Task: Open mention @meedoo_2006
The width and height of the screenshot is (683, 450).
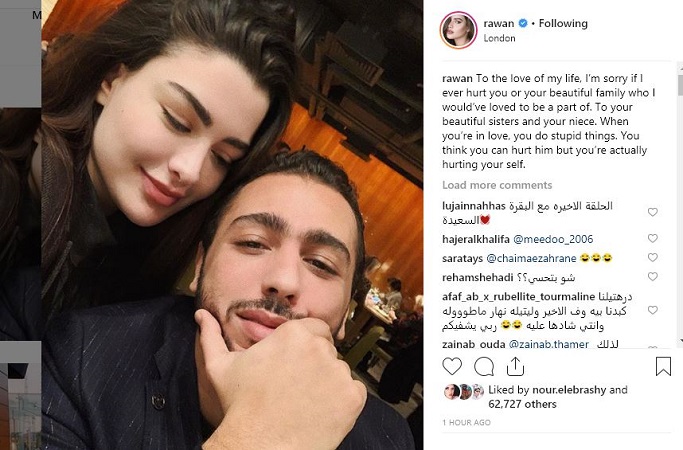Action: (553, 239)
